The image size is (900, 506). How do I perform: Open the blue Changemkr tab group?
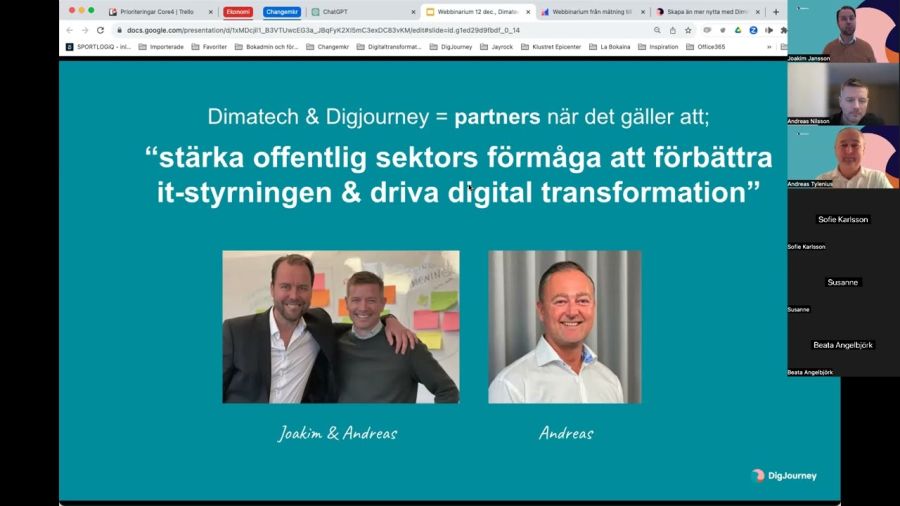pyautogui.click(x=282, y=11)
